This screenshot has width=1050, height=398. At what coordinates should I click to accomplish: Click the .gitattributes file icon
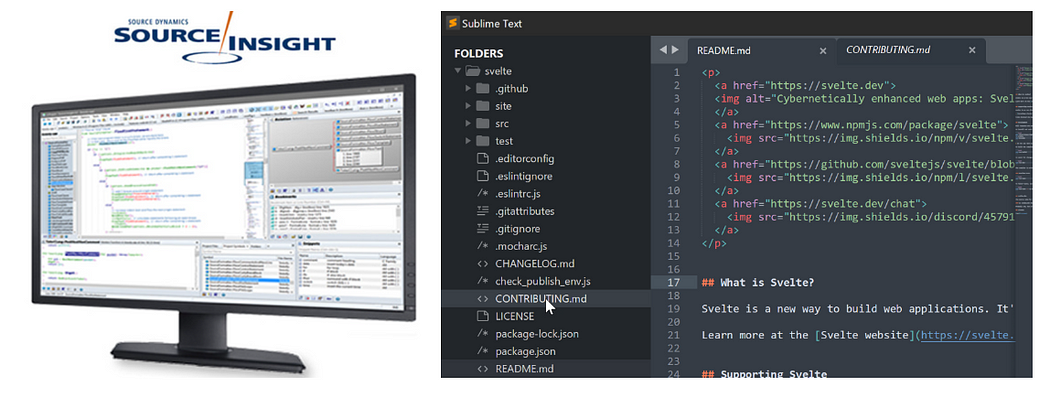(x=482, y=211)
